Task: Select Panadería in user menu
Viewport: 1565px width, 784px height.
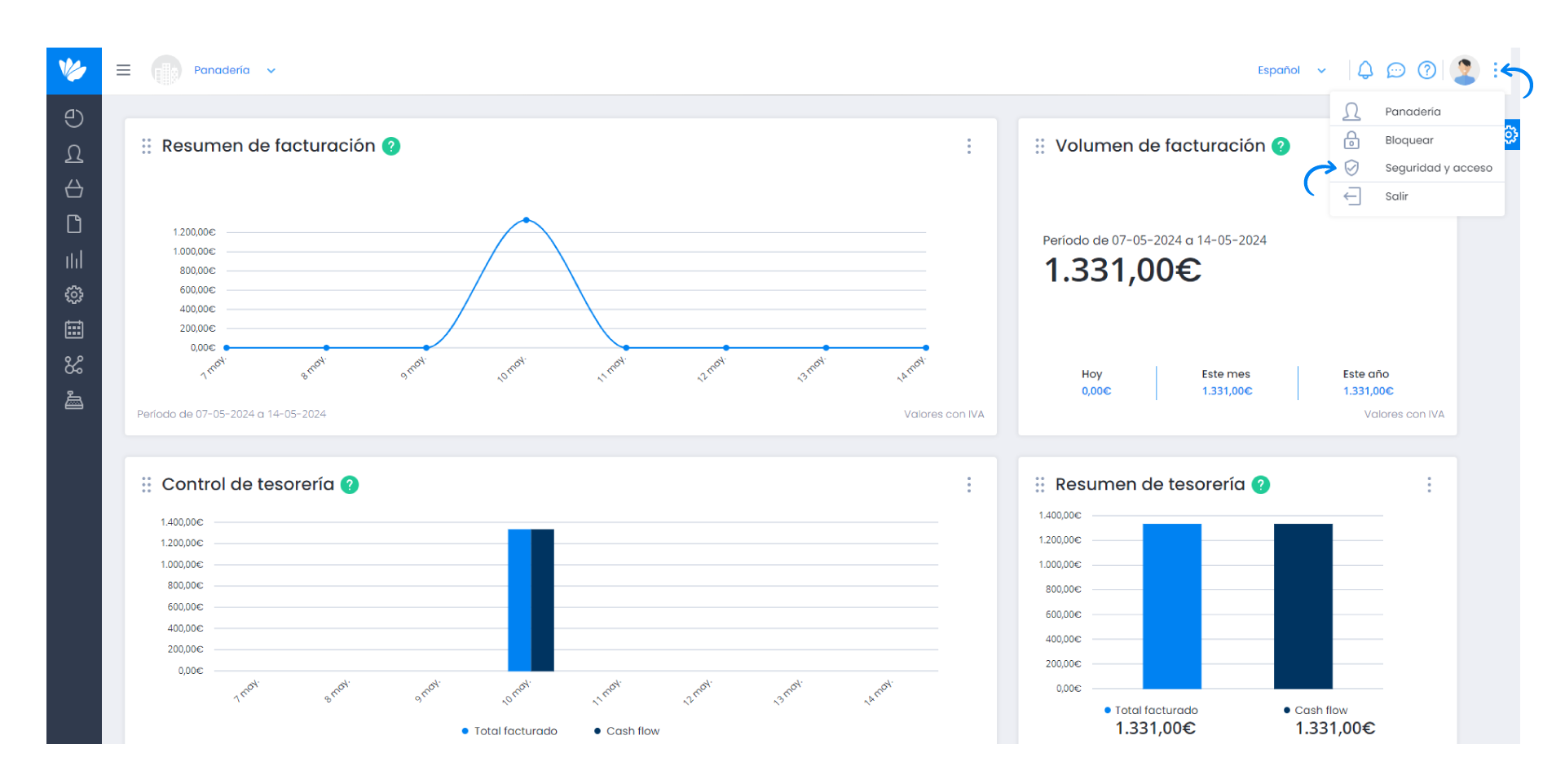Action: pyautogui.click(x=1417, y=112)
